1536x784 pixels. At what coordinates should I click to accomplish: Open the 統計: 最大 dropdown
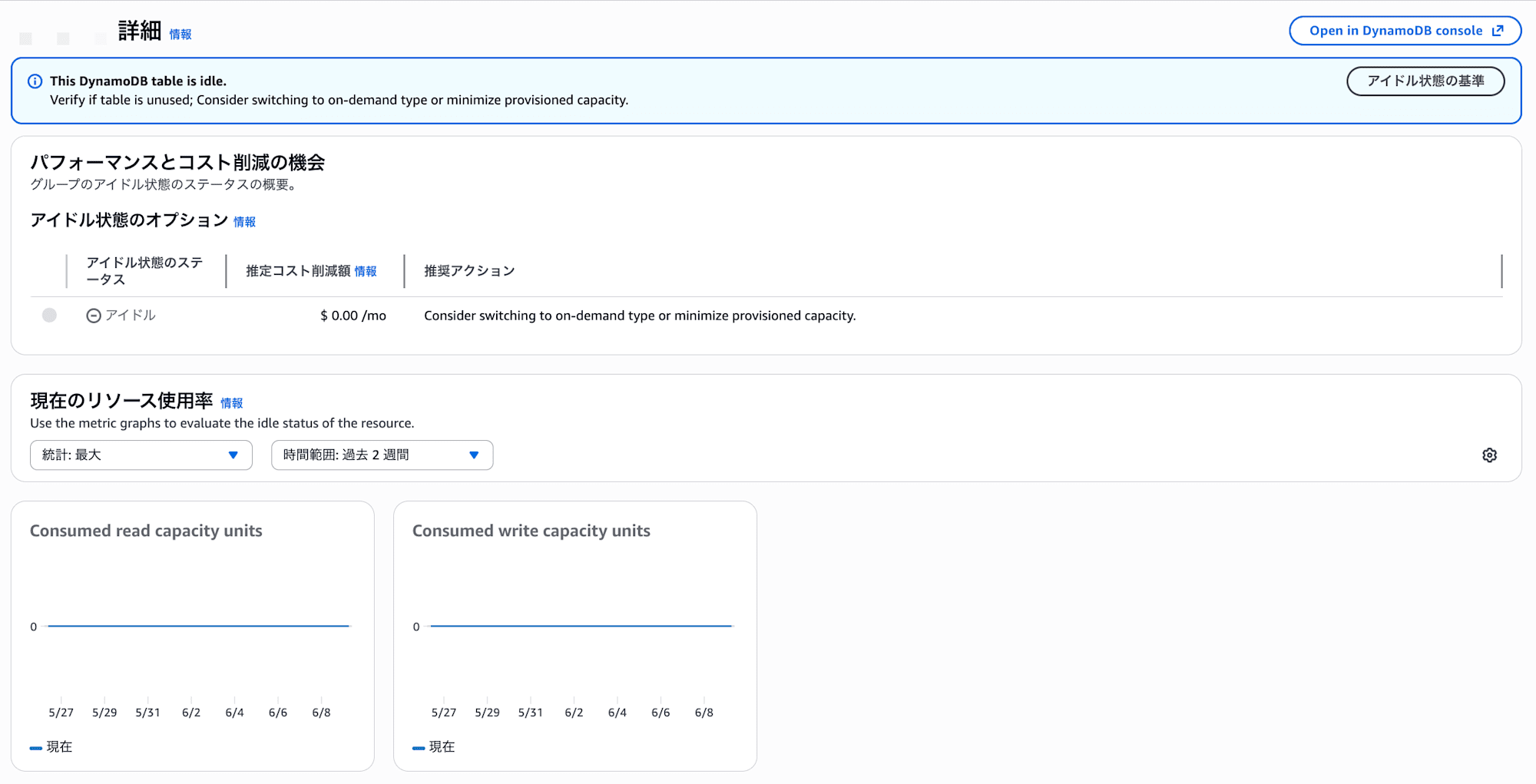(141, 455)
